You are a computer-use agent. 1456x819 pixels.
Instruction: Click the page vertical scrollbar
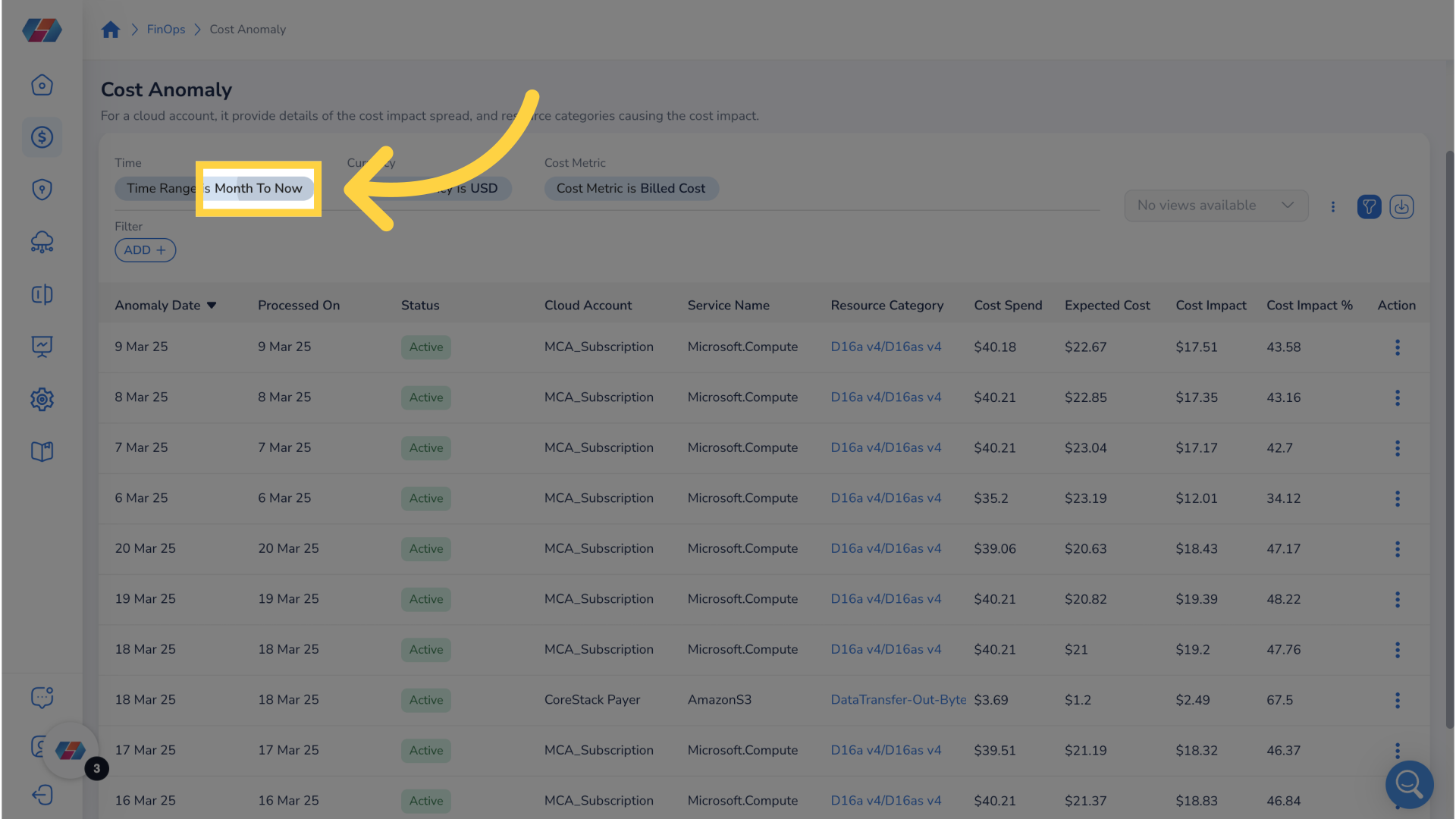tap(1449, 440)
